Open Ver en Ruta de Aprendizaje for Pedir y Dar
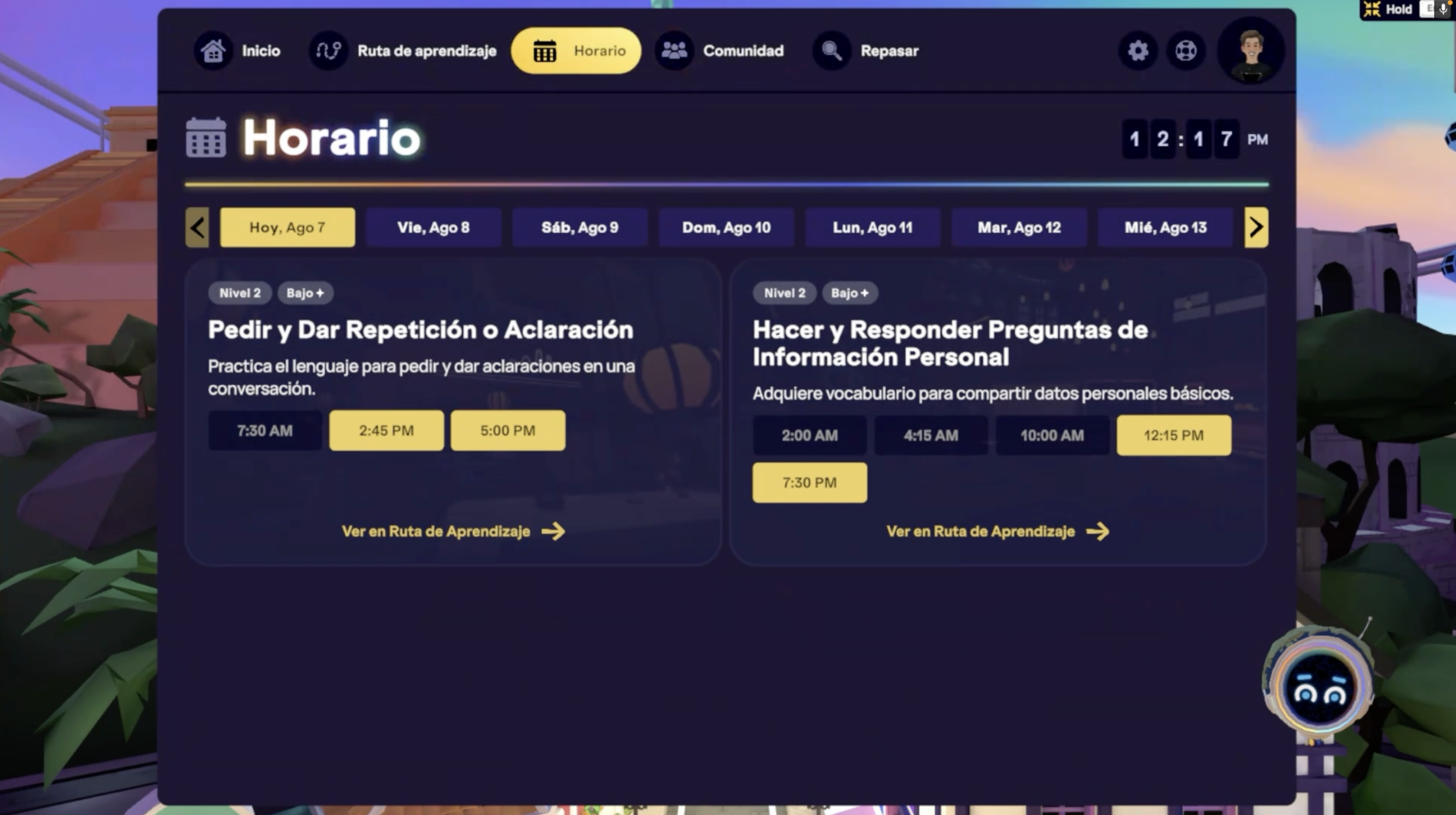Image resolution: width=1456 pixels, height=815 pixels. [x=452, y=531]
